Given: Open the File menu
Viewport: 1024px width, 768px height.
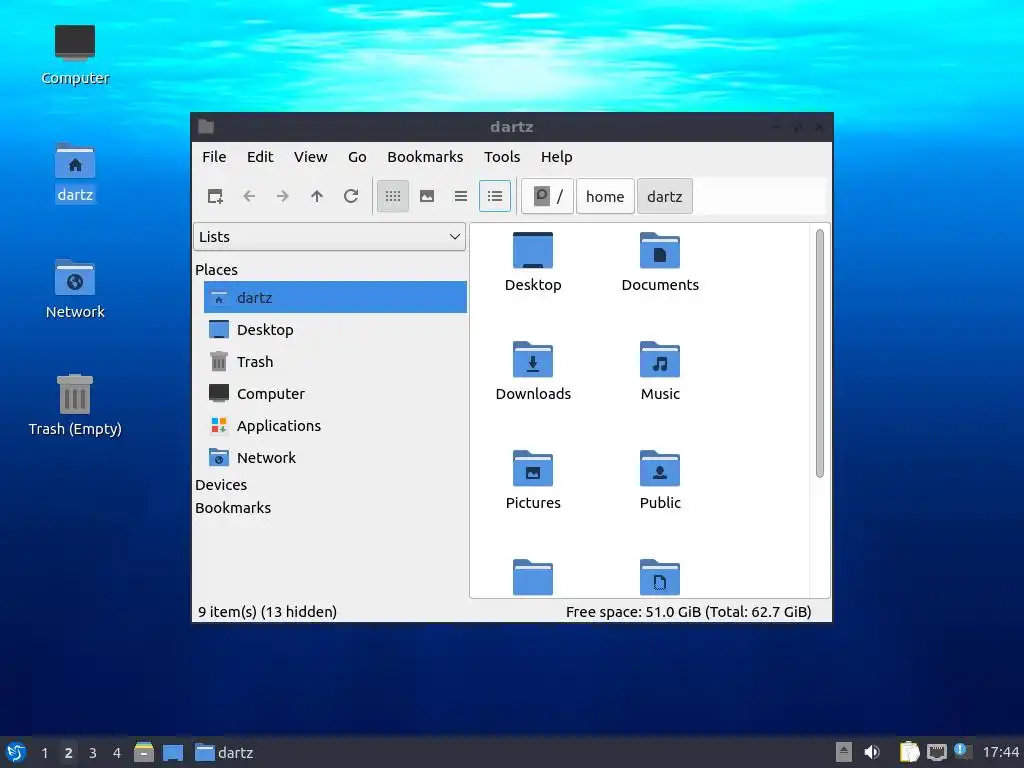Looking at the screenshot, I should tap(214, 157).
